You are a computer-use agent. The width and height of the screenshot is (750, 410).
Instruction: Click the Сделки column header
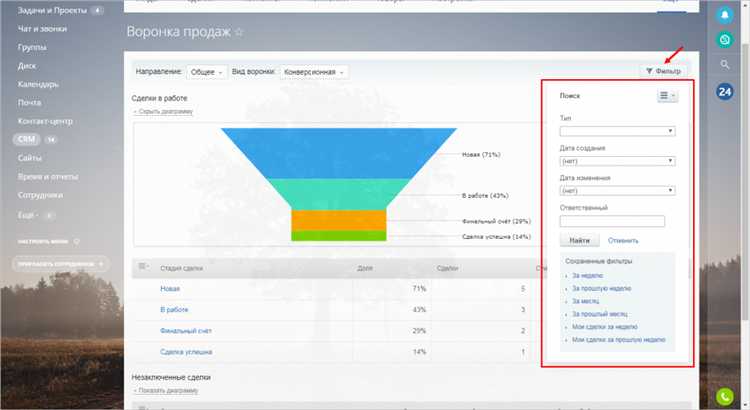447,268
